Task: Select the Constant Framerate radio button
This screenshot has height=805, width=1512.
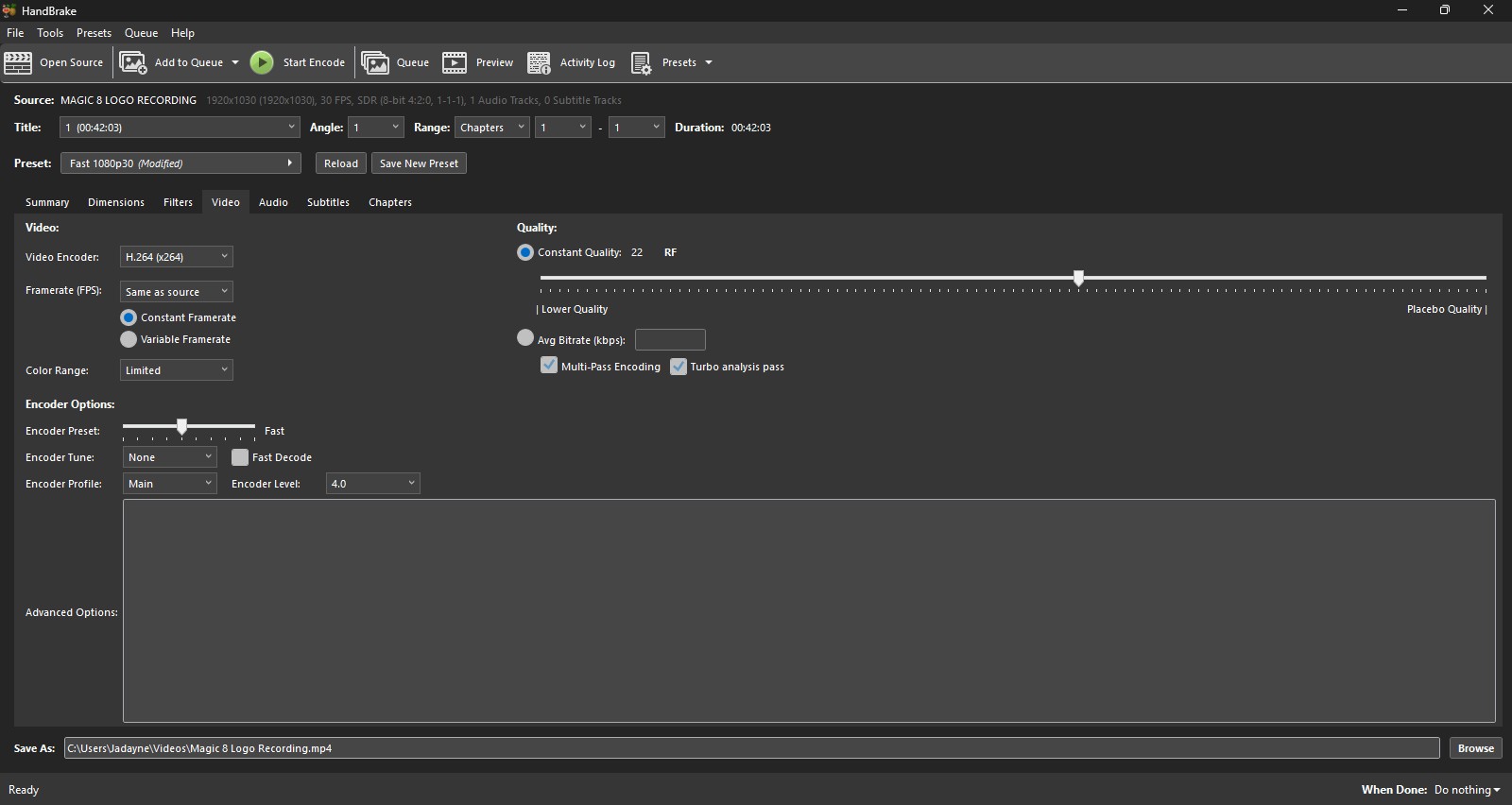Action: coord(129,317)
